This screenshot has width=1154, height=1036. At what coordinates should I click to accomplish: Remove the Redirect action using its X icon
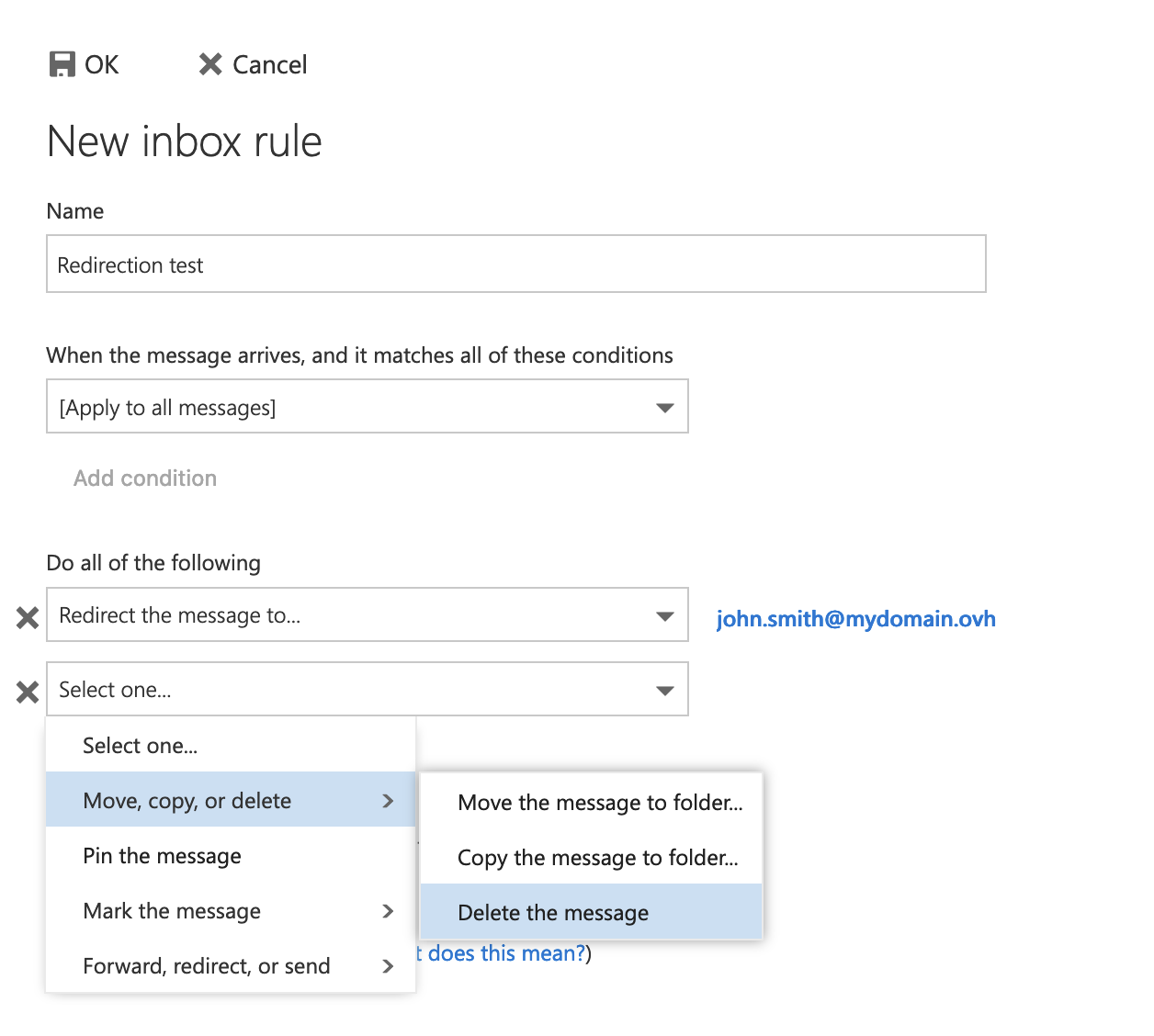tap(27, 617)
